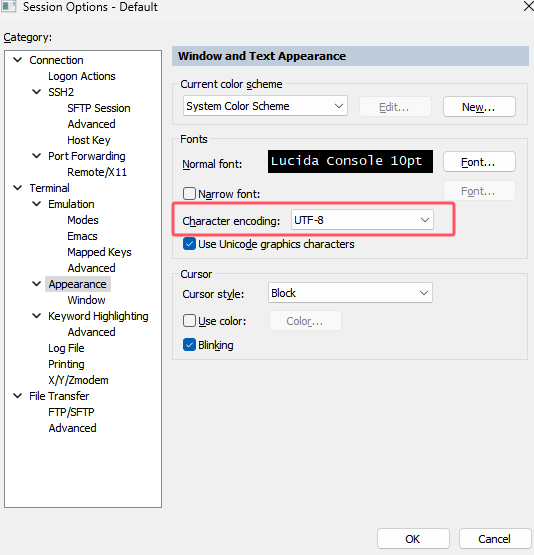Select Window under Appearance
The width and height of the screenshot is (534, 555).
(86, 300)
